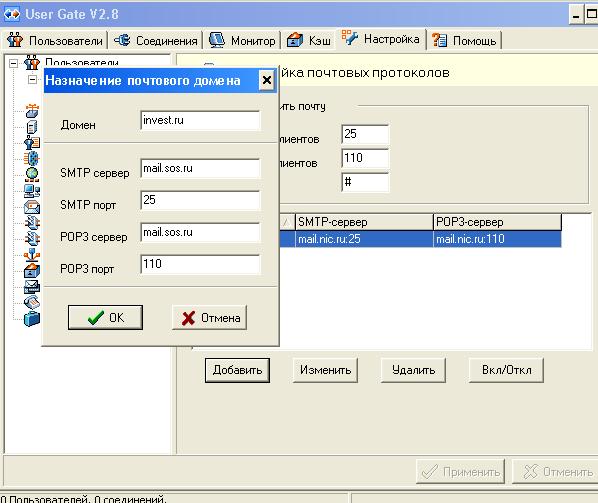598x503 pixels.
Task: Click the Помощь question-mark icon in toolbar
Action: [439, 40]
